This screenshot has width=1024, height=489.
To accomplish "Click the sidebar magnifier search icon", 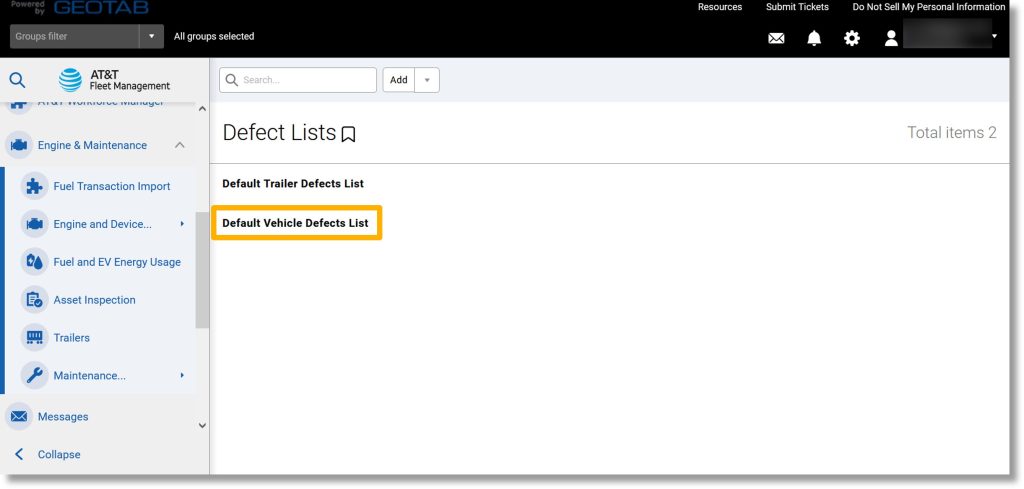I will [18, 80].
